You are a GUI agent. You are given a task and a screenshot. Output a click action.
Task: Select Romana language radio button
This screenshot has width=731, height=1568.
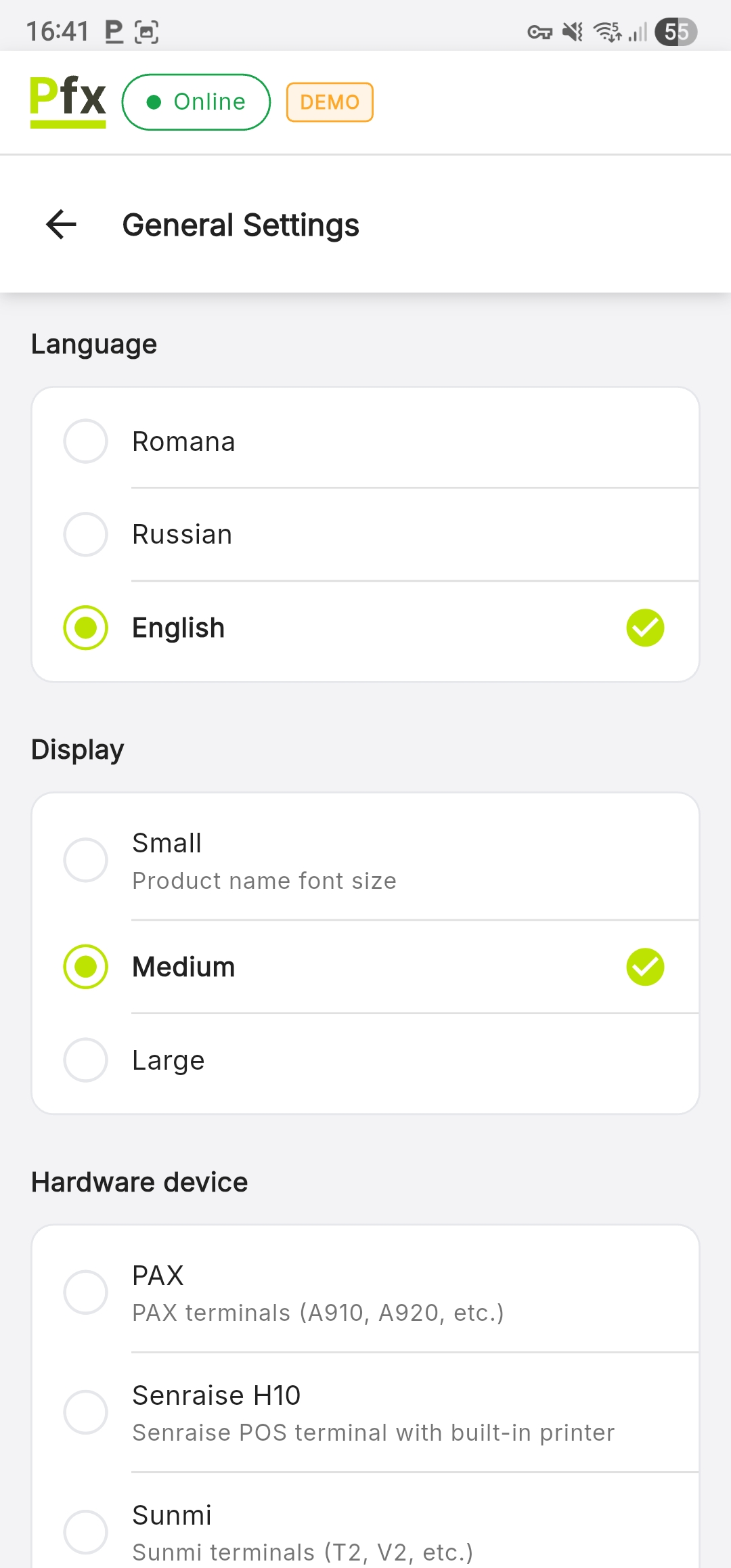tap(86, 441)
